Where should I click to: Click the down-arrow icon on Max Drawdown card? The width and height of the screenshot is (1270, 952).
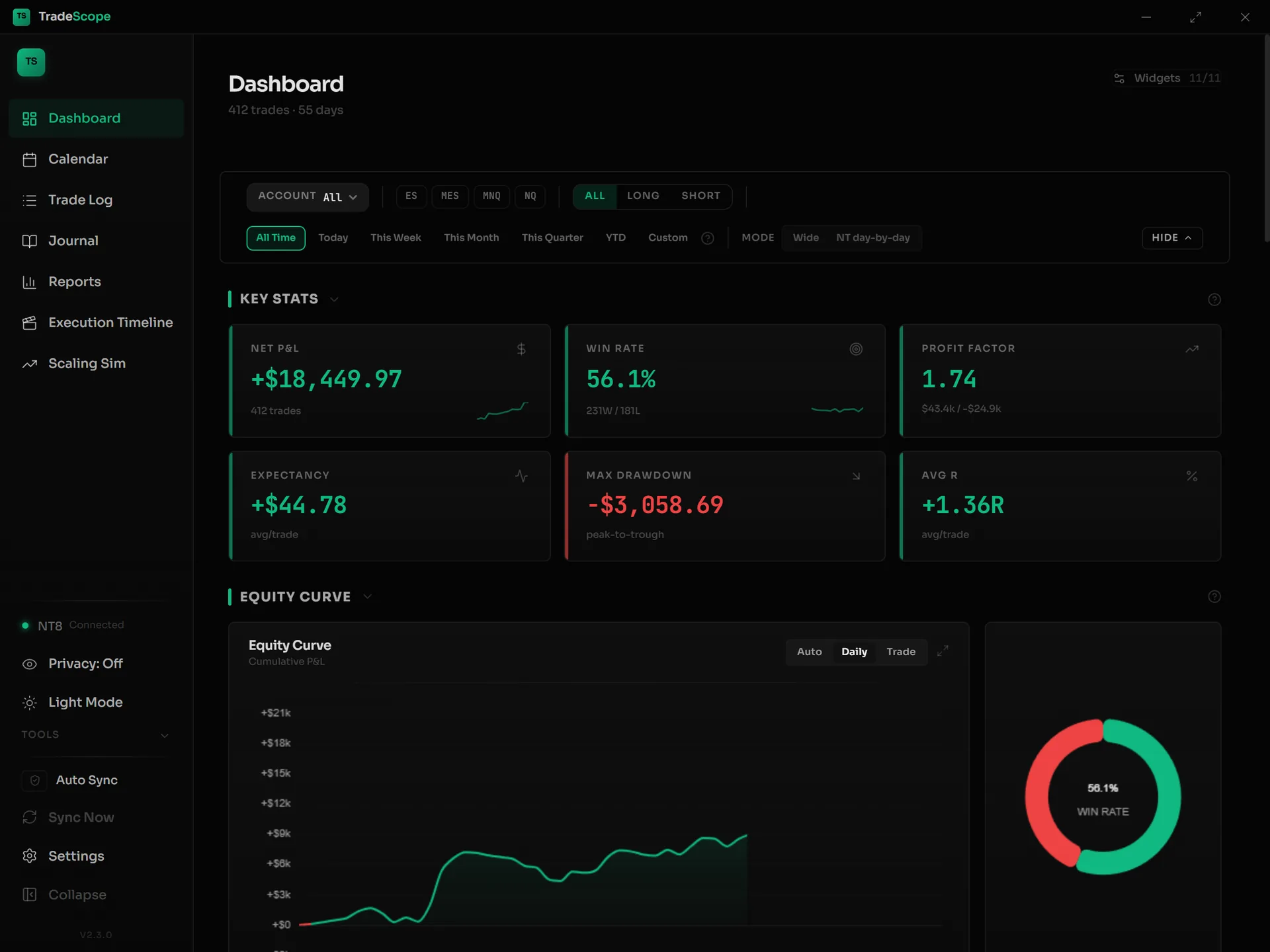856,476
